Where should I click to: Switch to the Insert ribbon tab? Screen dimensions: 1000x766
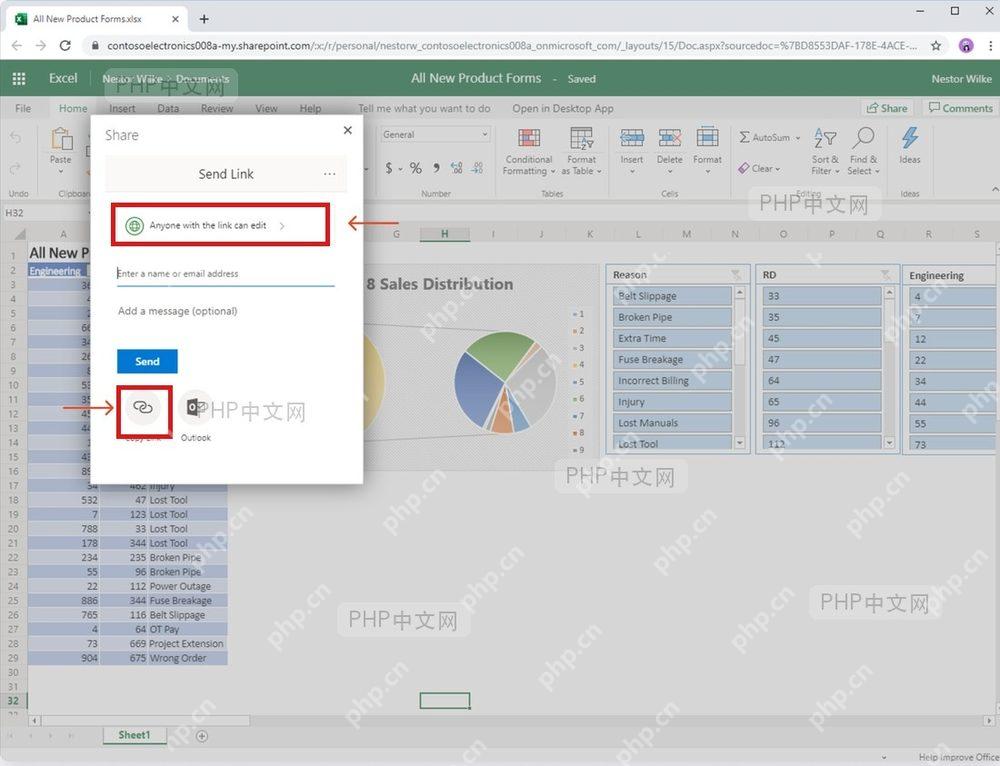122,108
